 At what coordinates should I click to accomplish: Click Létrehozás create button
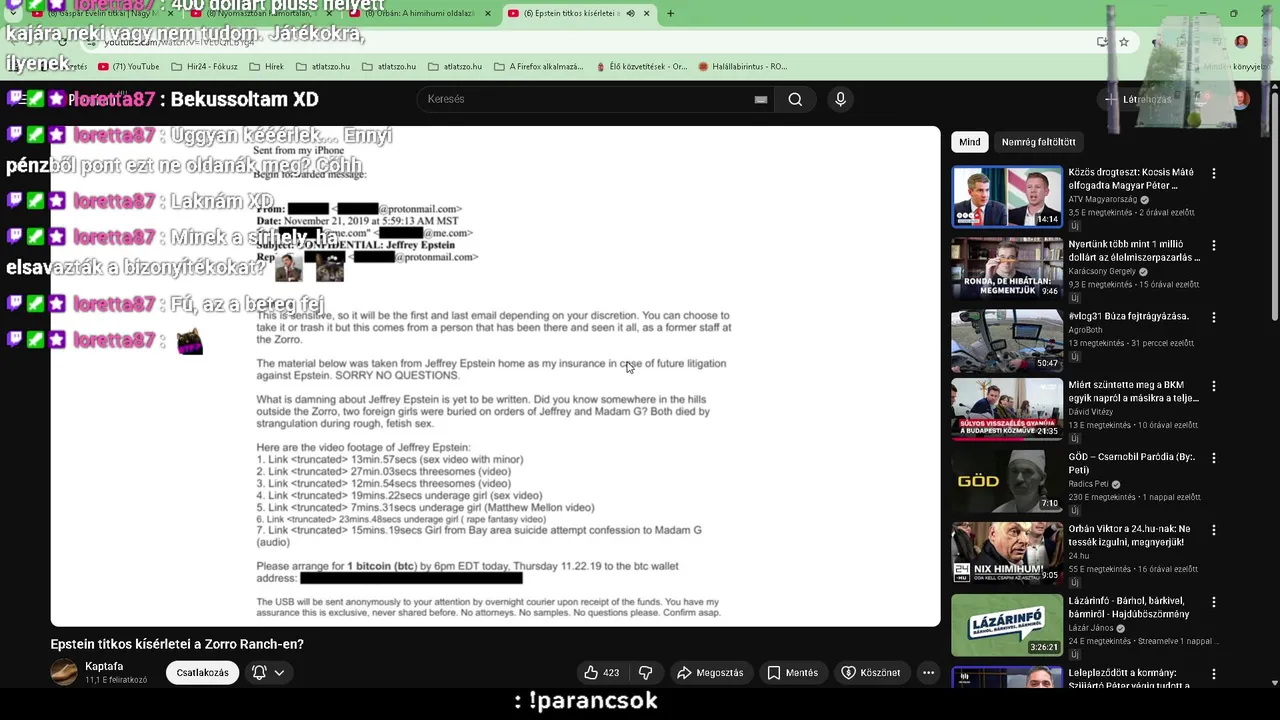1137,99
